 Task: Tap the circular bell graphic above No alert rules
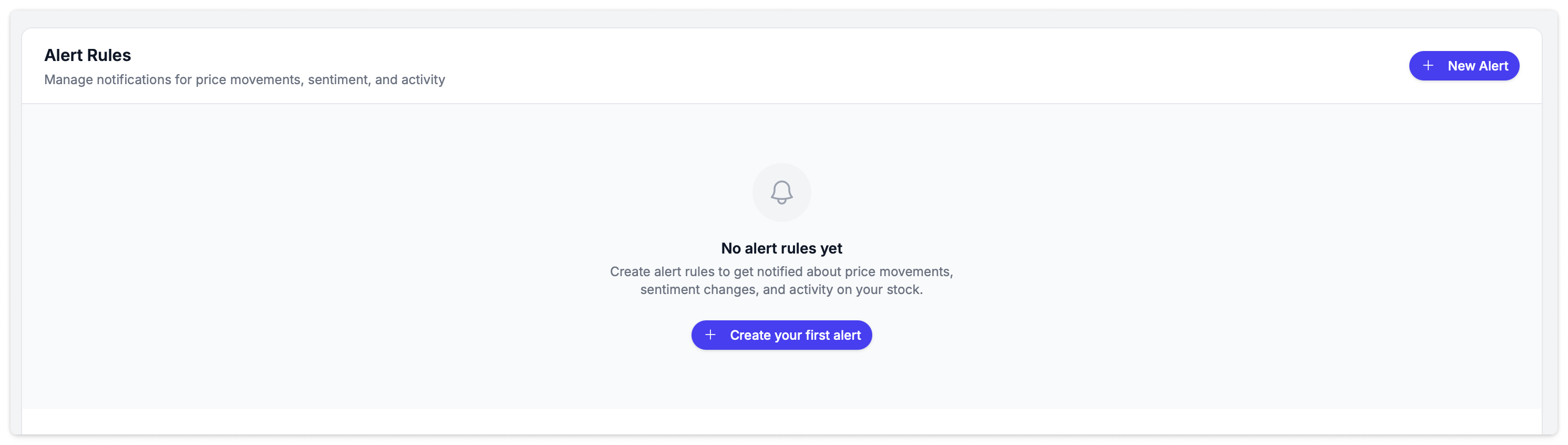click(x=781, y=192)
